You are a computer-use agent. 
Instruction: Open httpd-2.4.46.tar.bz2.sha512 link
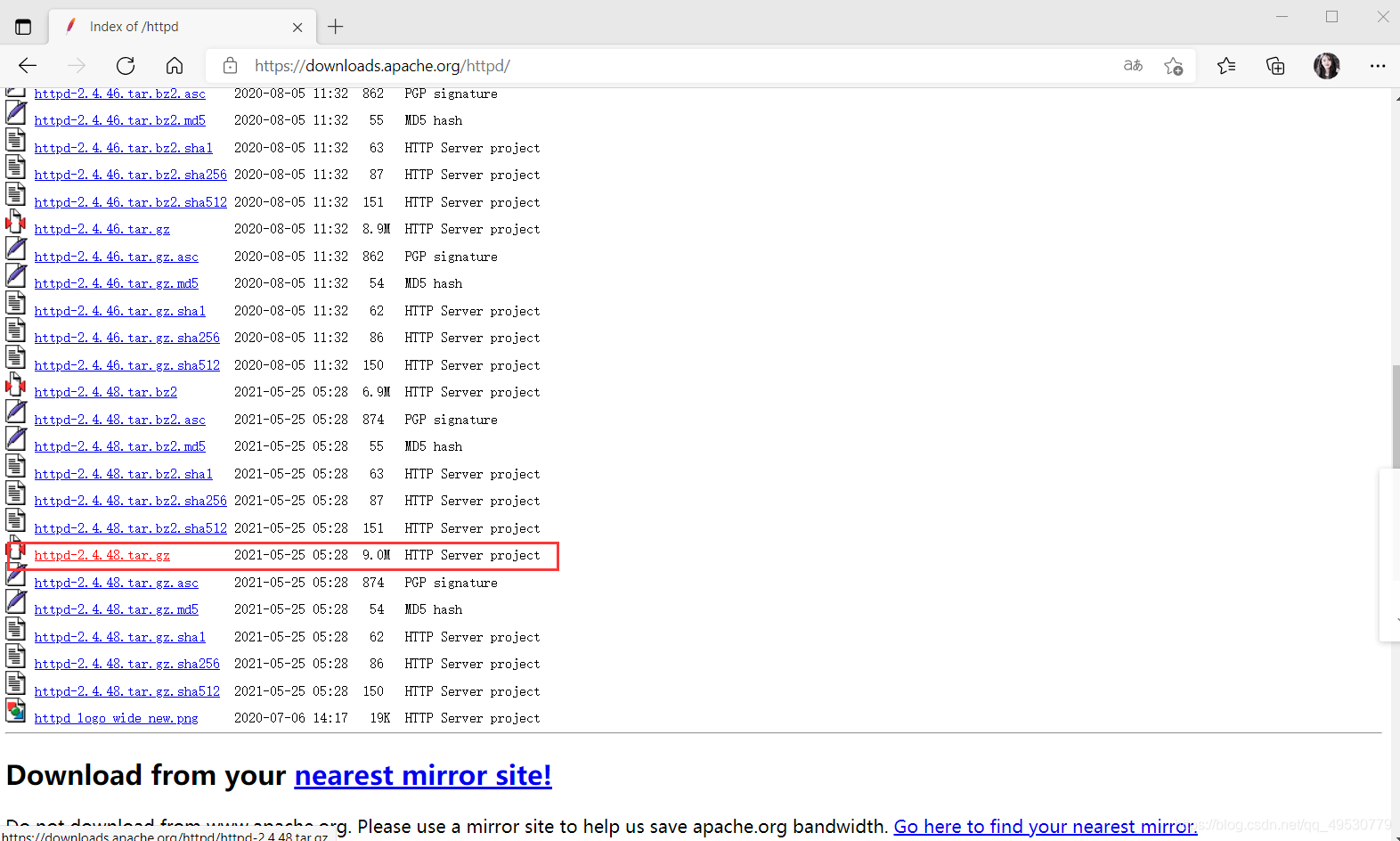pos(131,202)
